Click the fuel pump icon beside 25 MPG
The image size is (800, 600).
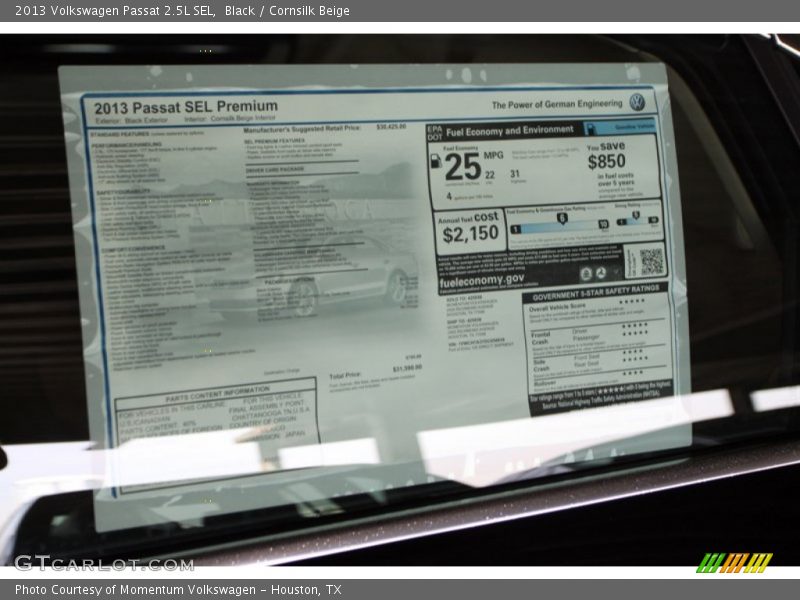coord(436,160)
